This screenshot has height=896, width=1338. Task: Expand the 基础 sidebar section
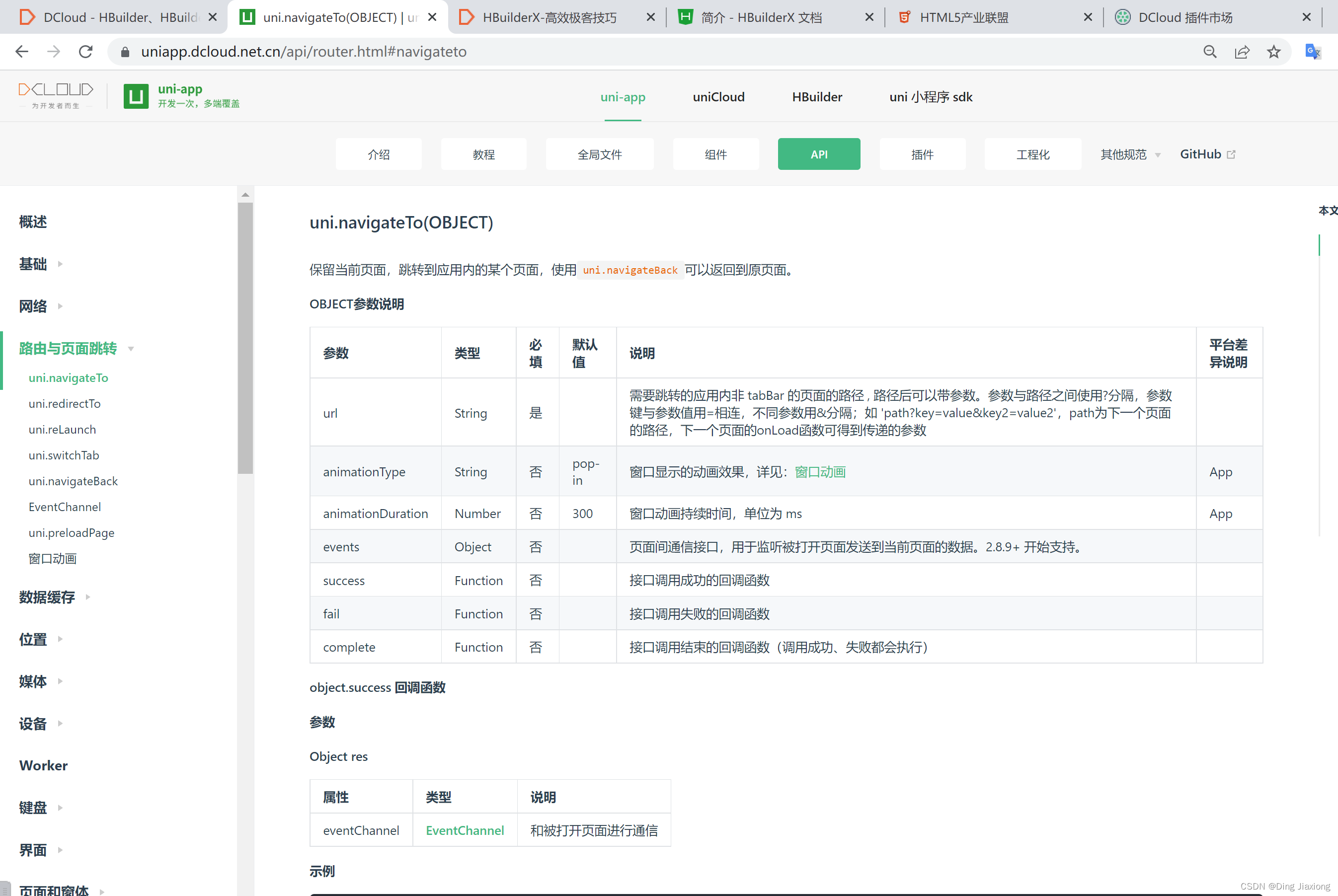point(40,264)
